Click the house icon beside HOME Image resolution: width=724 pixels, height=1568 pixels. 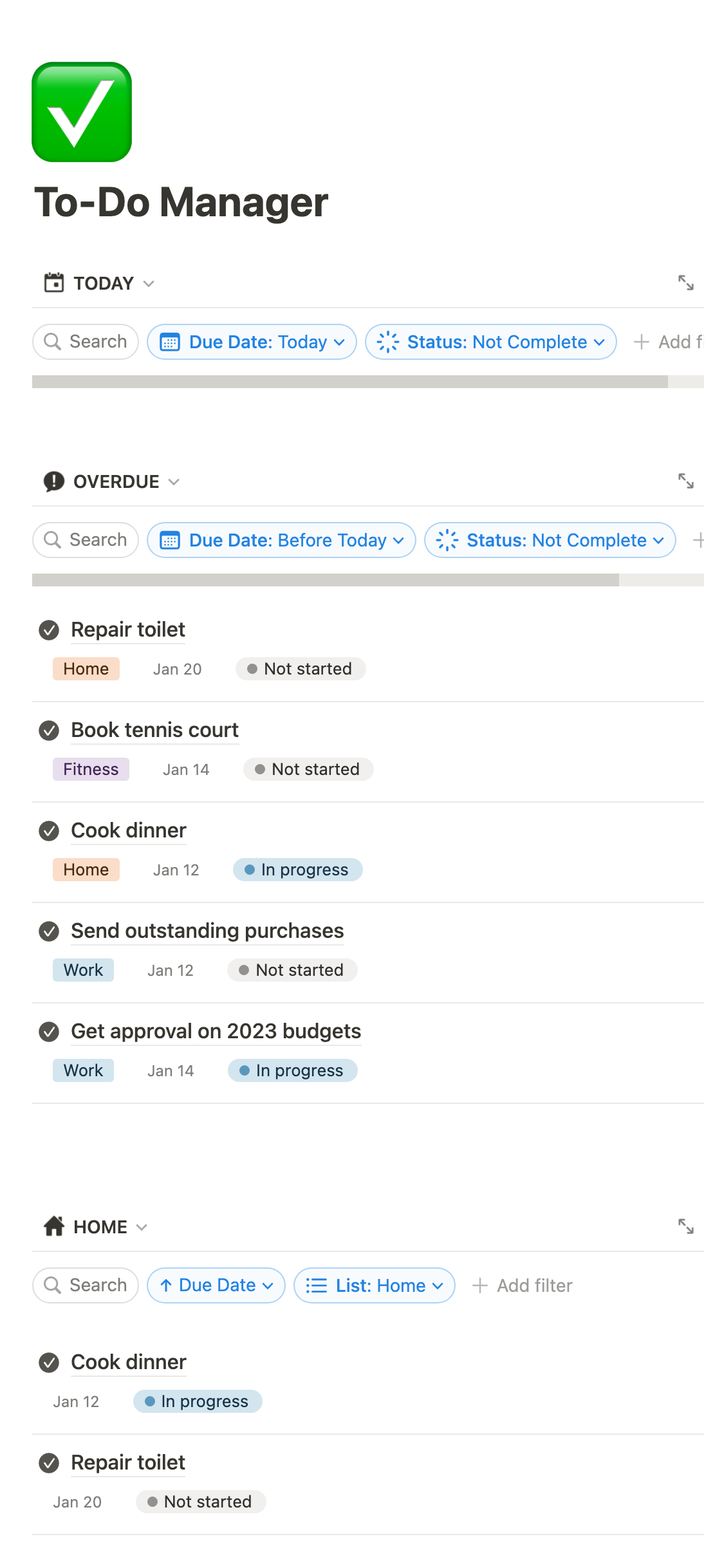pyautogui.click(x=54, y=1226)
